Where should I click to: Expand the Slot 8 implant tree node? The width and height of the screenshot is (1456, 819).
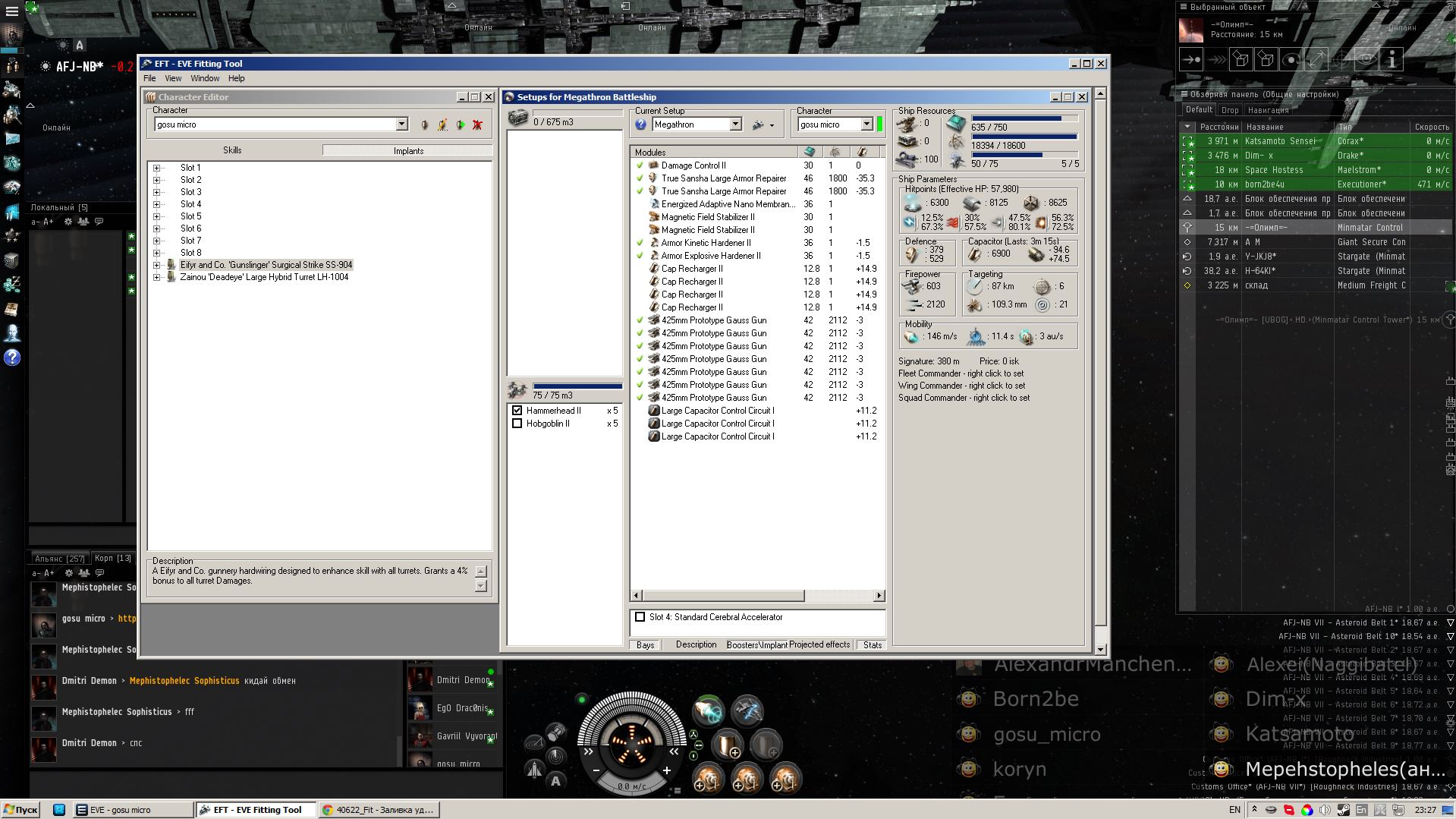[x=156, y=253]
